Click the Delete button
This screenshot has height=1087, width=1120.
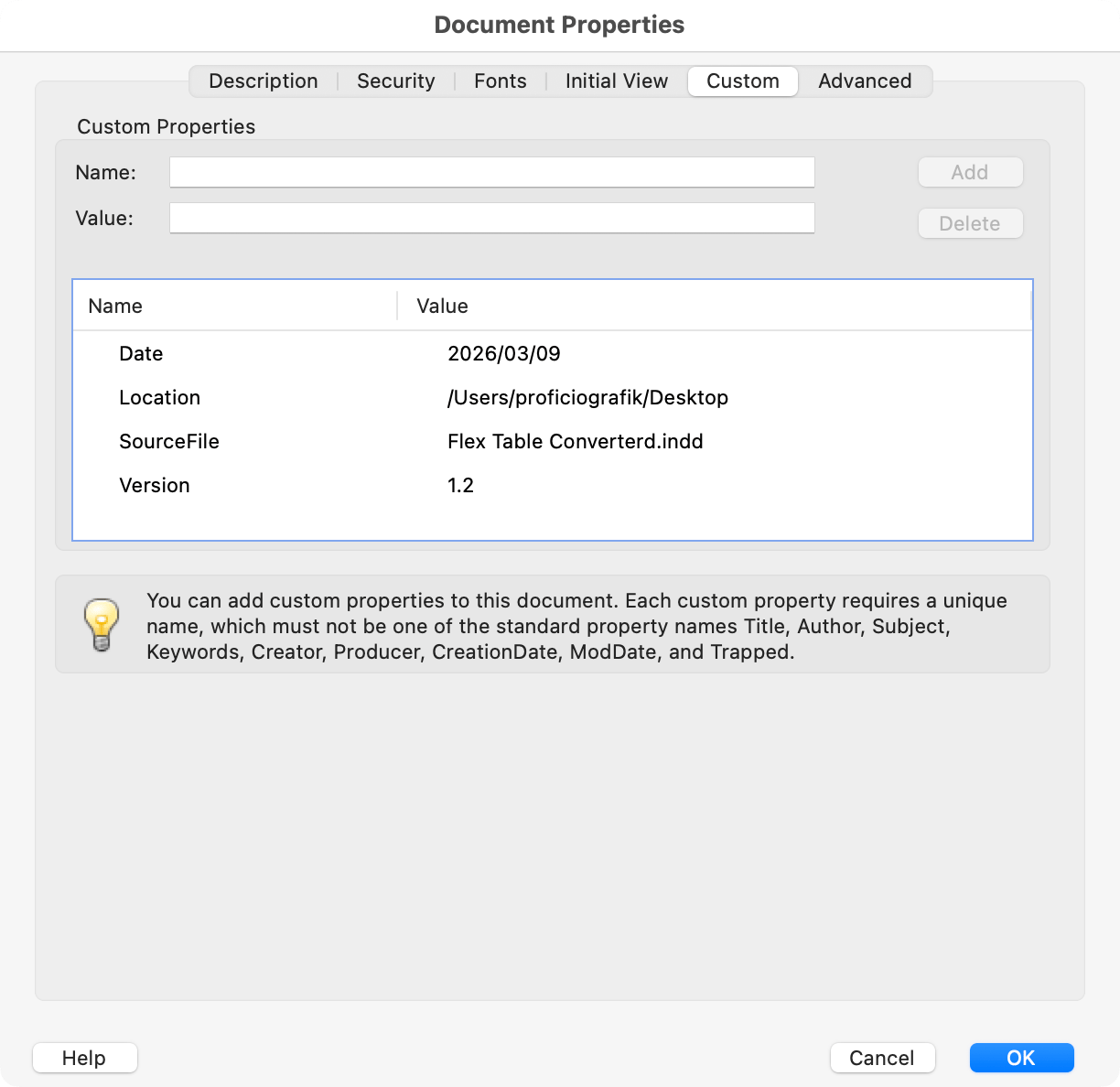coord(969,223)
